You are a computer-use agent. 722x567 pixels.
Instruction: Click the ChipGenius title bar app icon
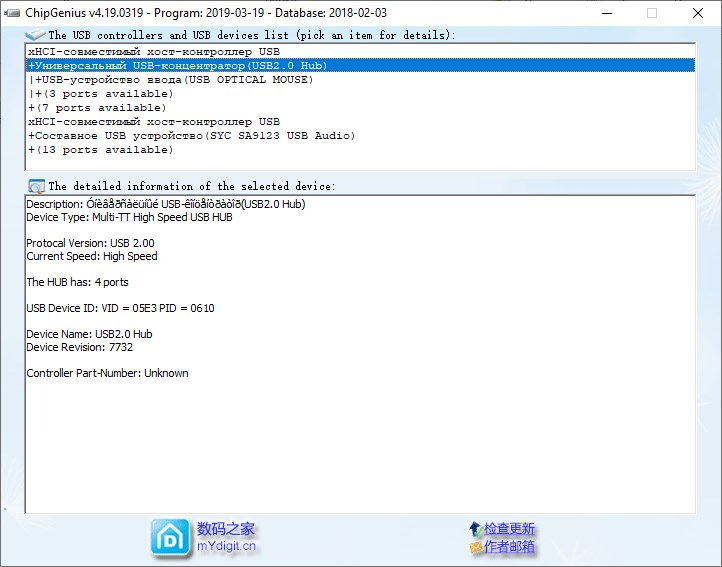[x=12, y=13]
